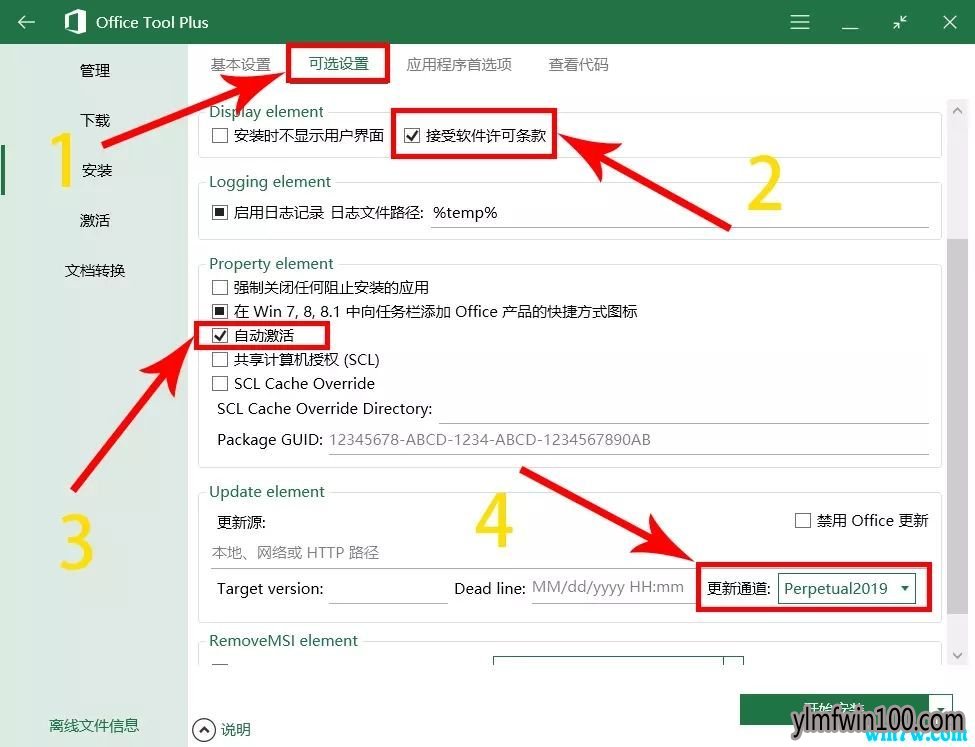Open 离线文件信息 link

[x=95, y=725]
